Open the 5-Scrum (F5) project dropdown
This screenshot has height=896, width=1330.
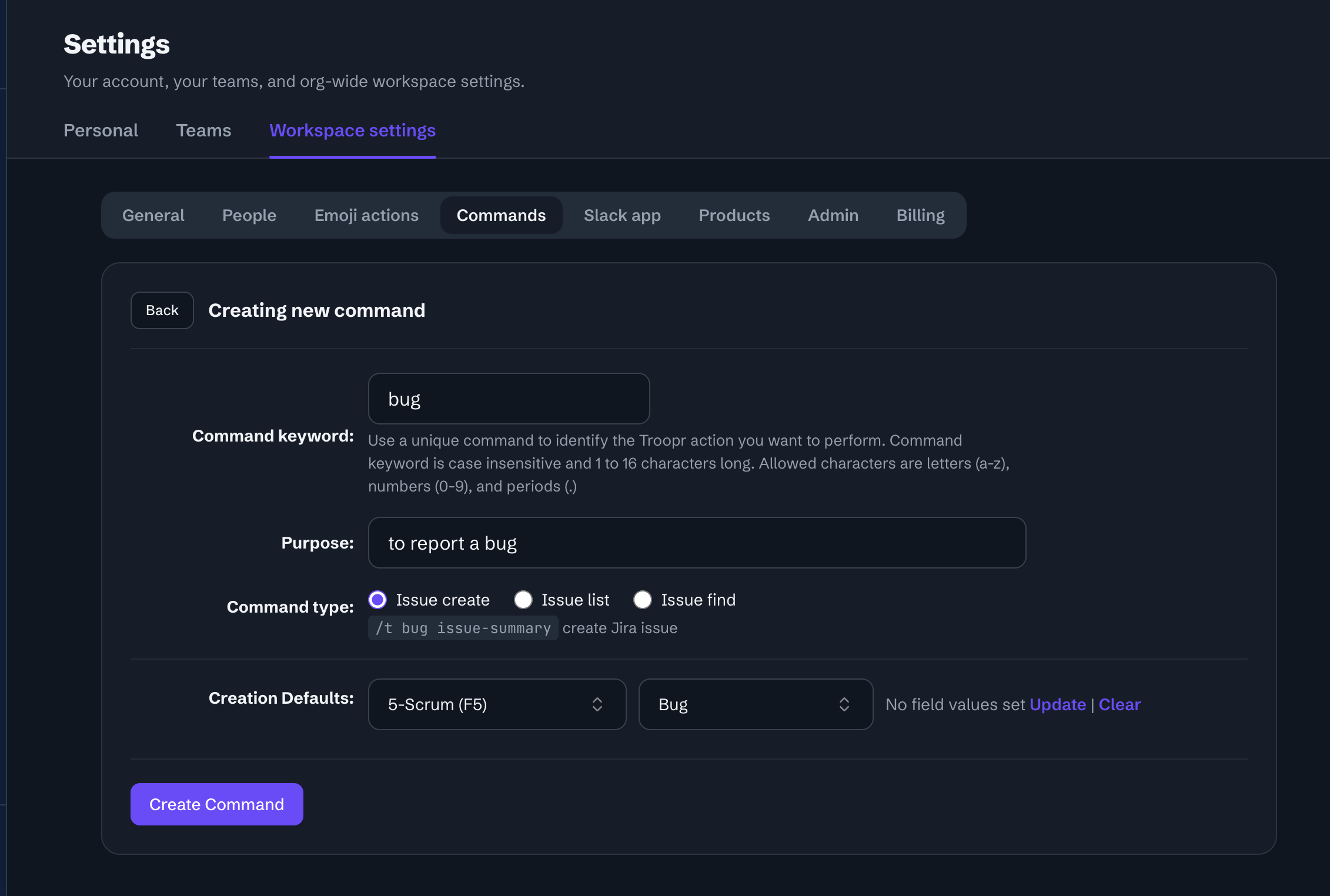click(x=497, y=704)
